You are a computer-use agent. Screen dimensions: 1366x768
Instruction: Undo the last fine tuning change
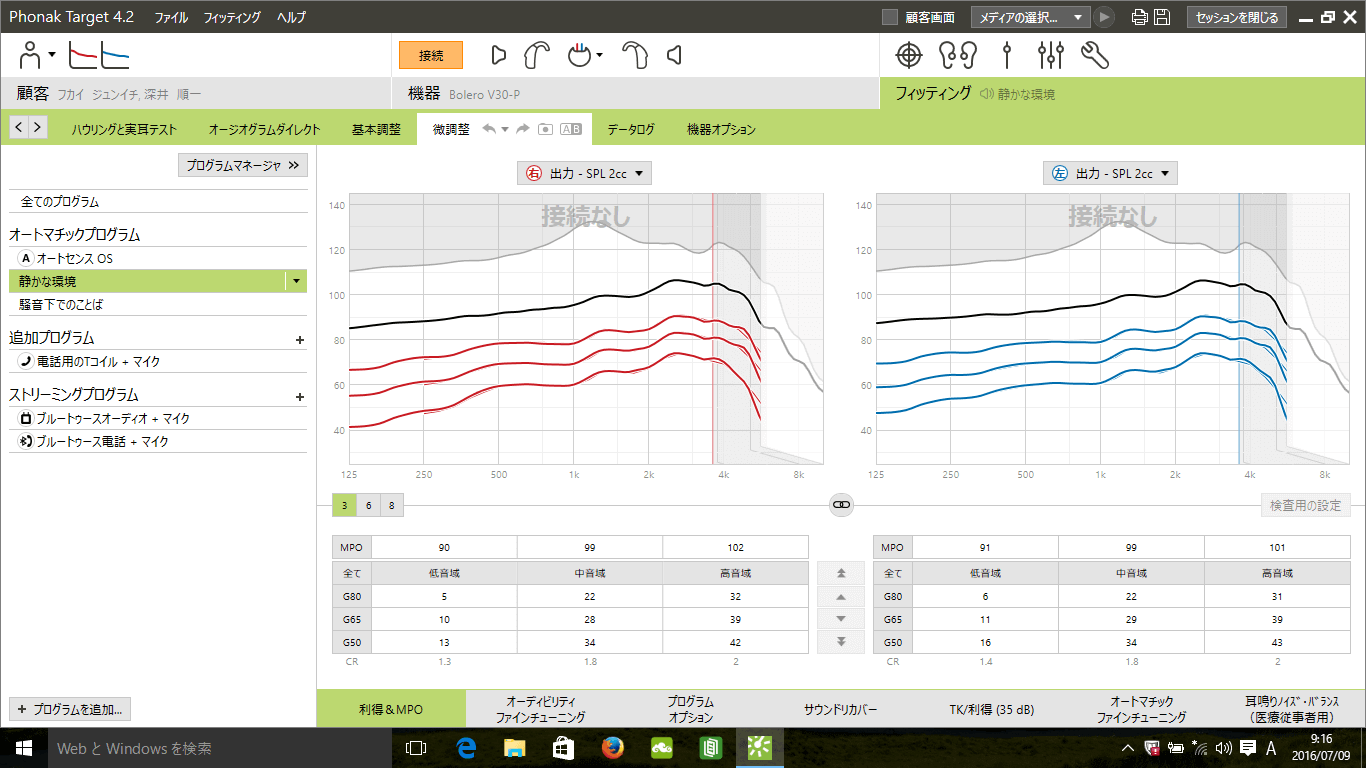click(x=489, y=129)
